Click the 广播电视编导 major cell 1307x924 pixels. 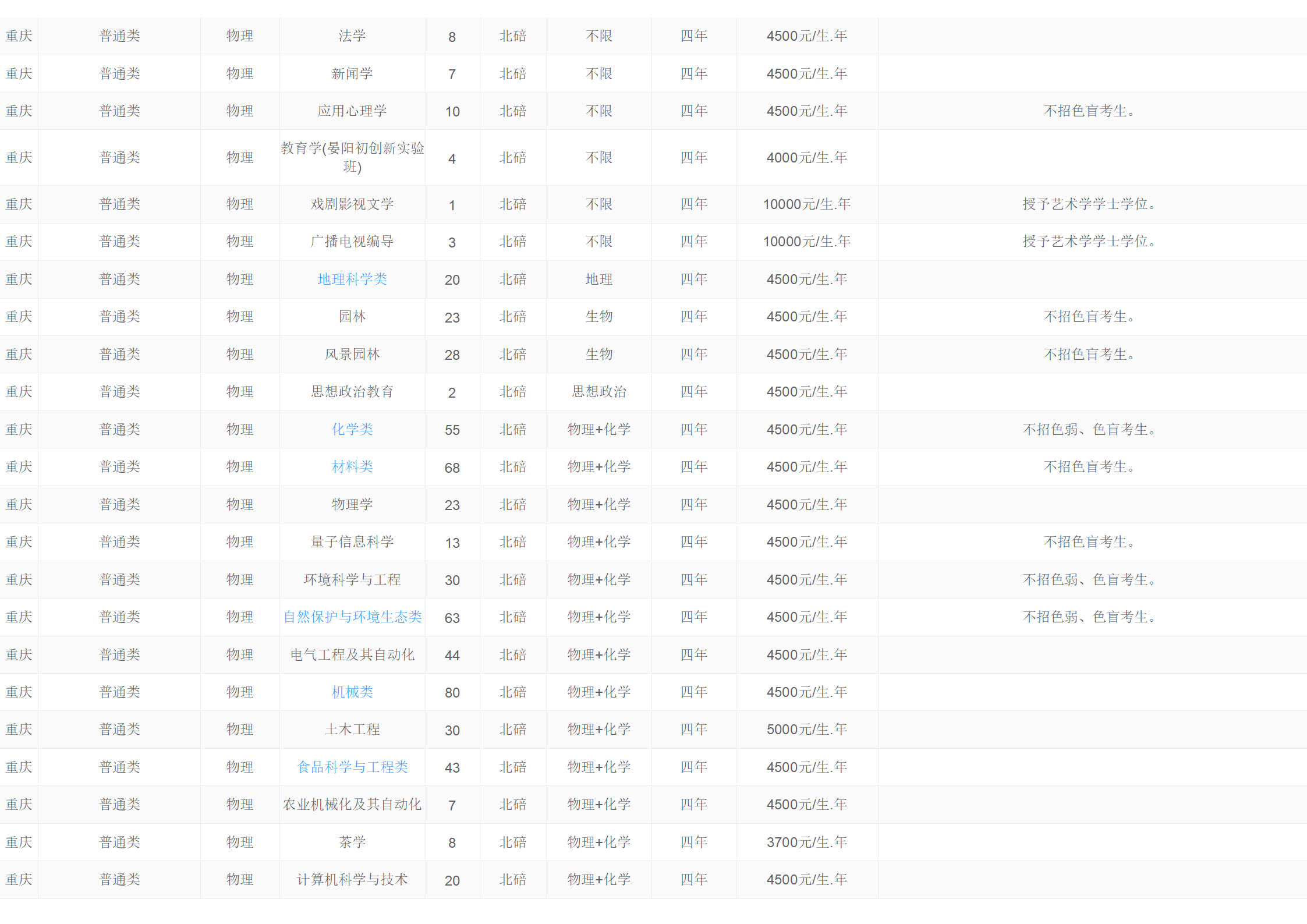coord(352,242)
